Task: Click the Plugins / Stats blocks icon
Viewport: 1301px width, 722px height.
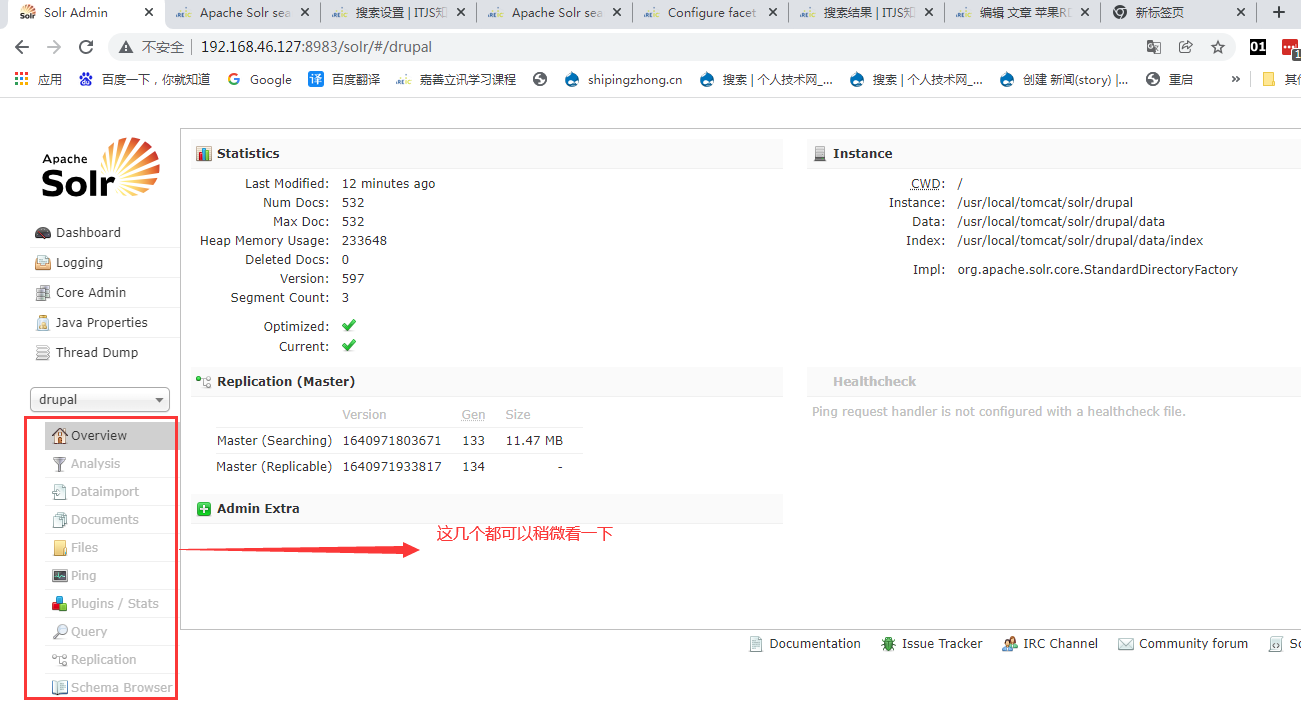Action: tap(60, 604)
